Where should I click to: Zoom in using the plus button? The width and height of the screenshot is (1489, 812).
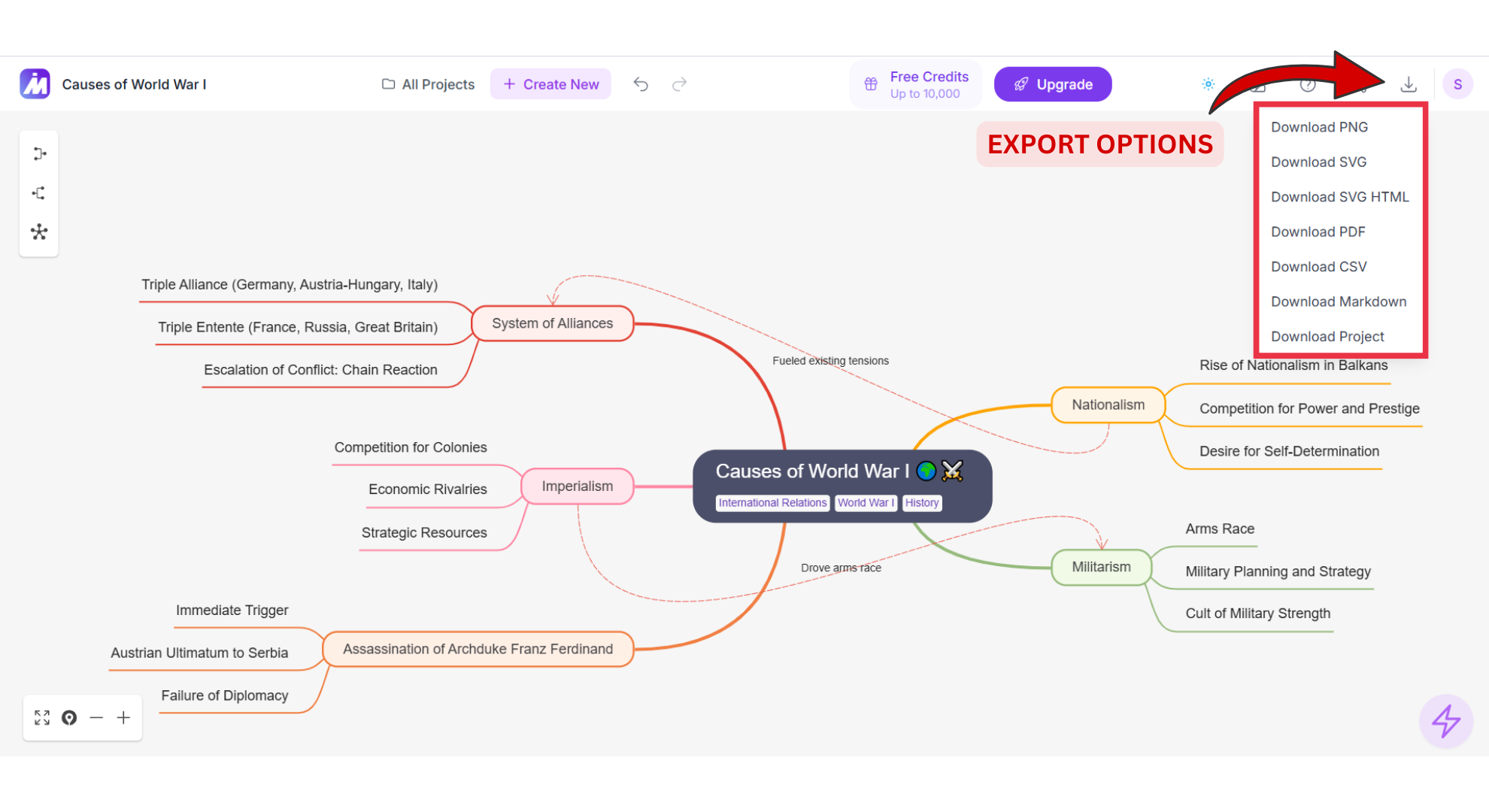click(123, 718)
